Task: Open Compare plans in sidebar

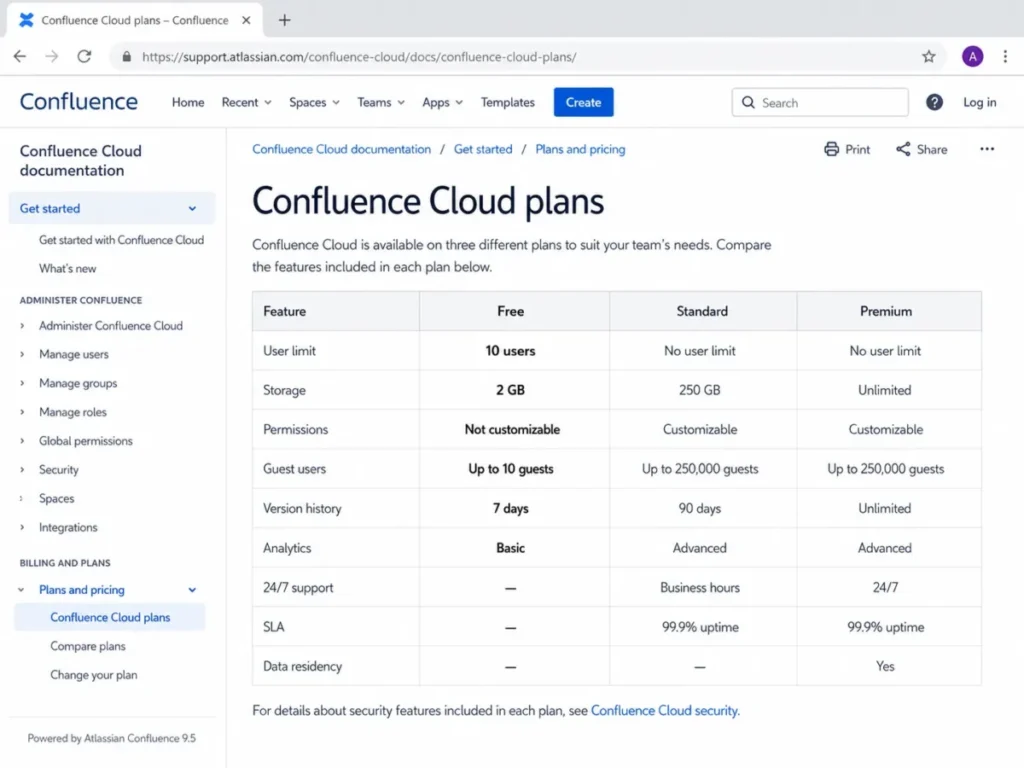Action: point(88,646)
